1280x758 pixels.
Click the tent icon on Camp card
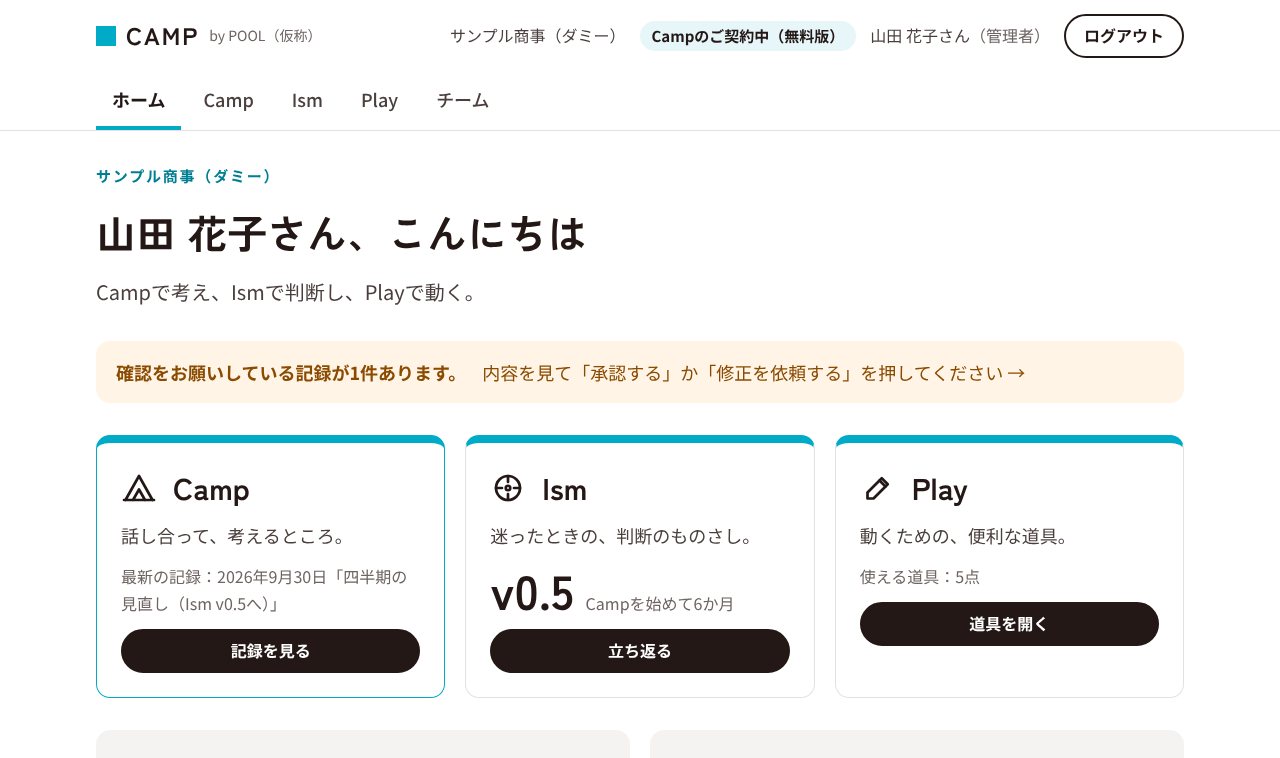(x=139, y=489)
